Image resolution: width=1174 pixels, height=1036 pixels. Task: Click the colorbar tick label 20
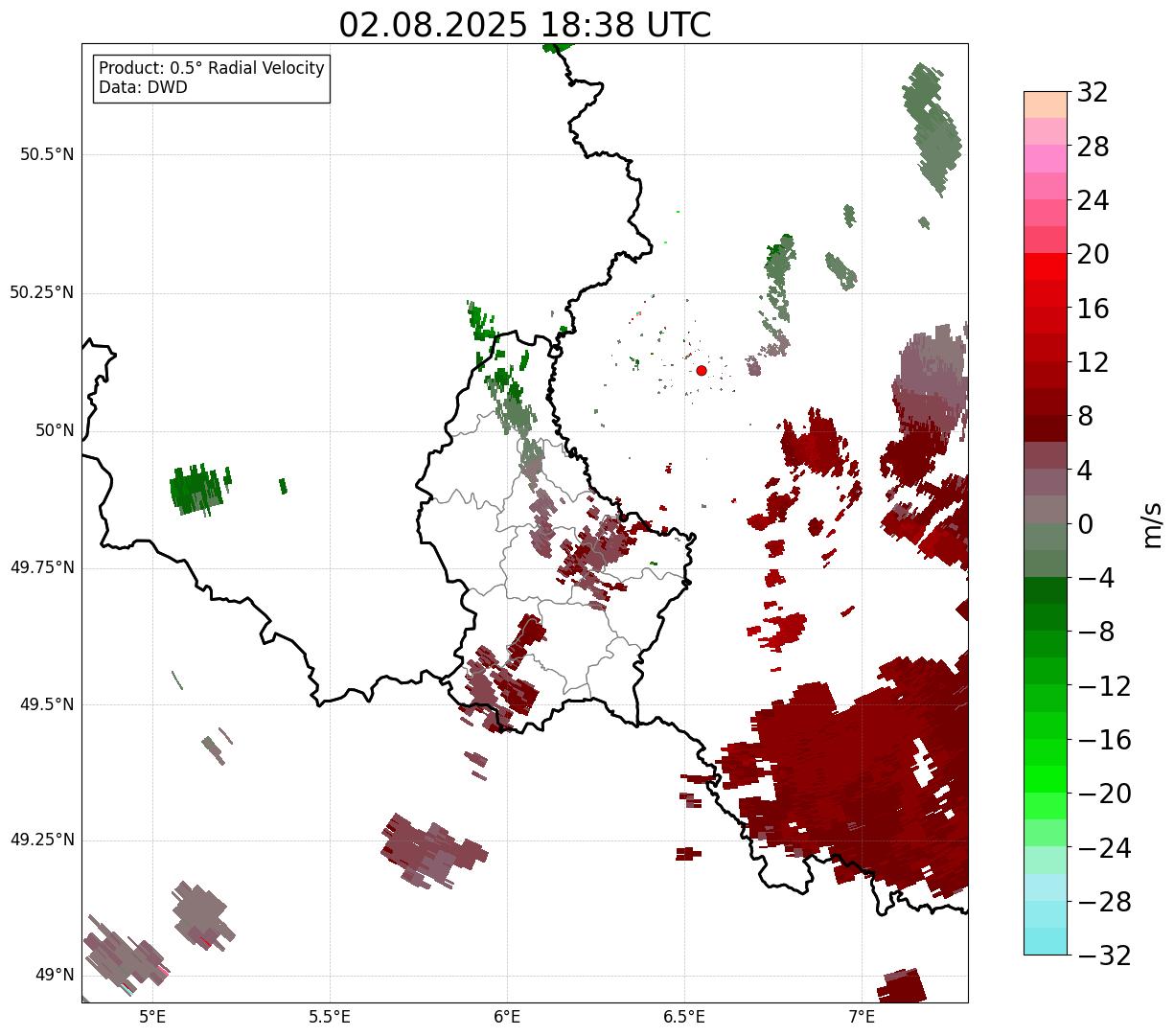pos(1093,254)
